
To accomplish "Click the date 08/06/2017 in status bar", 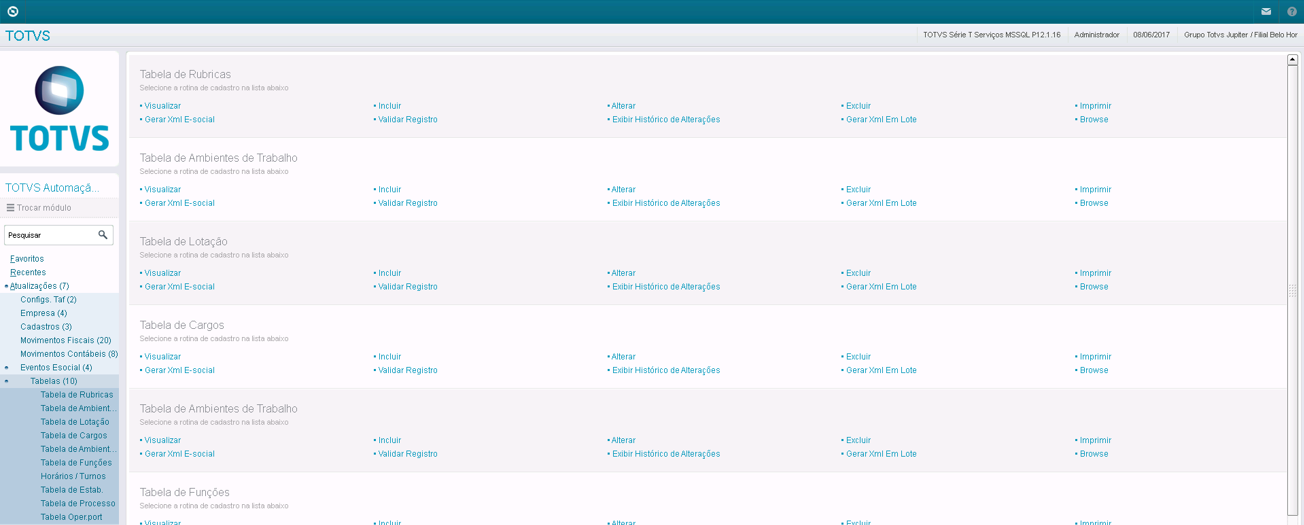I will coord(1151,35).
